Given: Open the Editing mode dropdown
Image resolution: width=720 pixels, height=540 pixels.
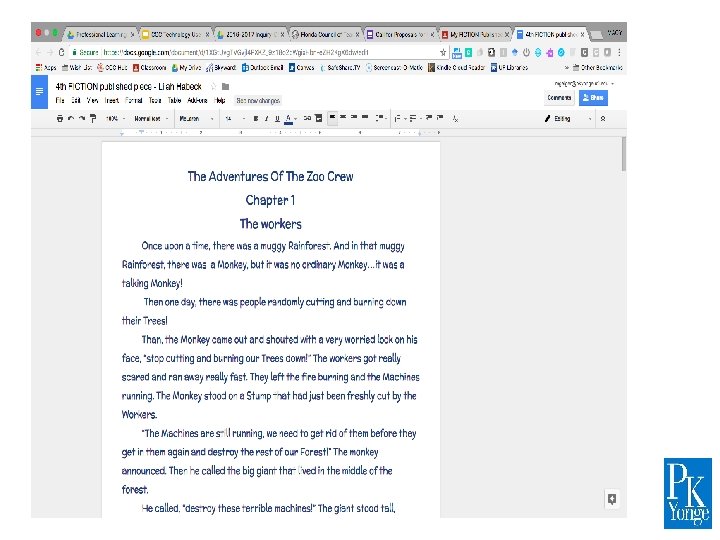Looking at the screenshot, I should click(x=568, y=118).
